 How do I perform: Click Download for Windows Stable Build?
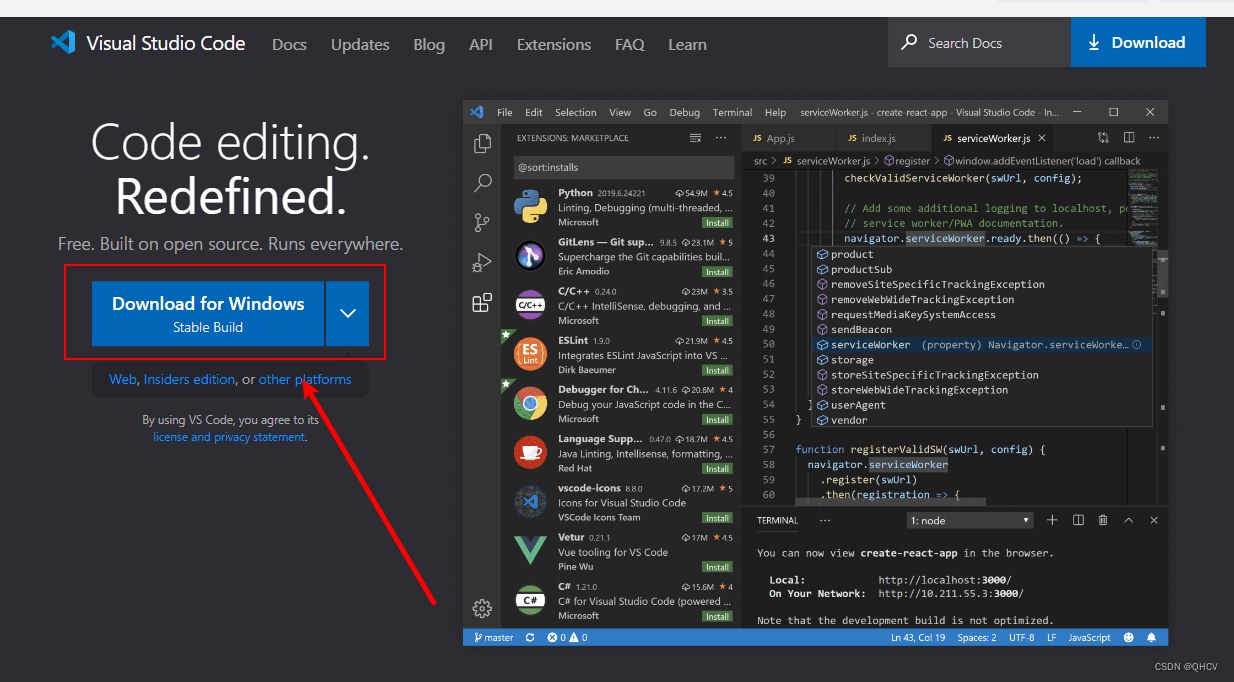(208, 313)
